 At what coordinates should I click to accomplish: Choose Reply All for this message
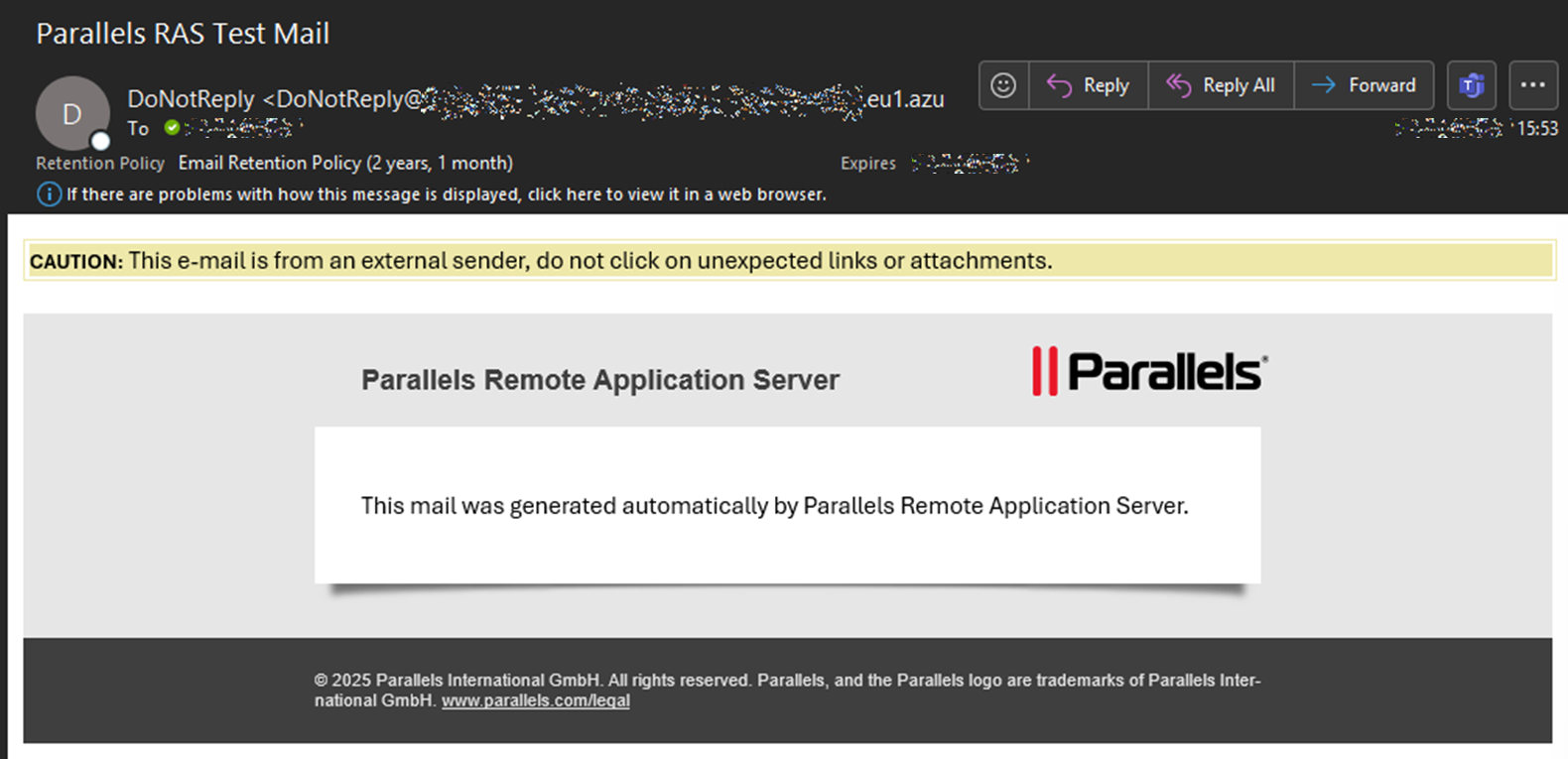click(1221, 85)
